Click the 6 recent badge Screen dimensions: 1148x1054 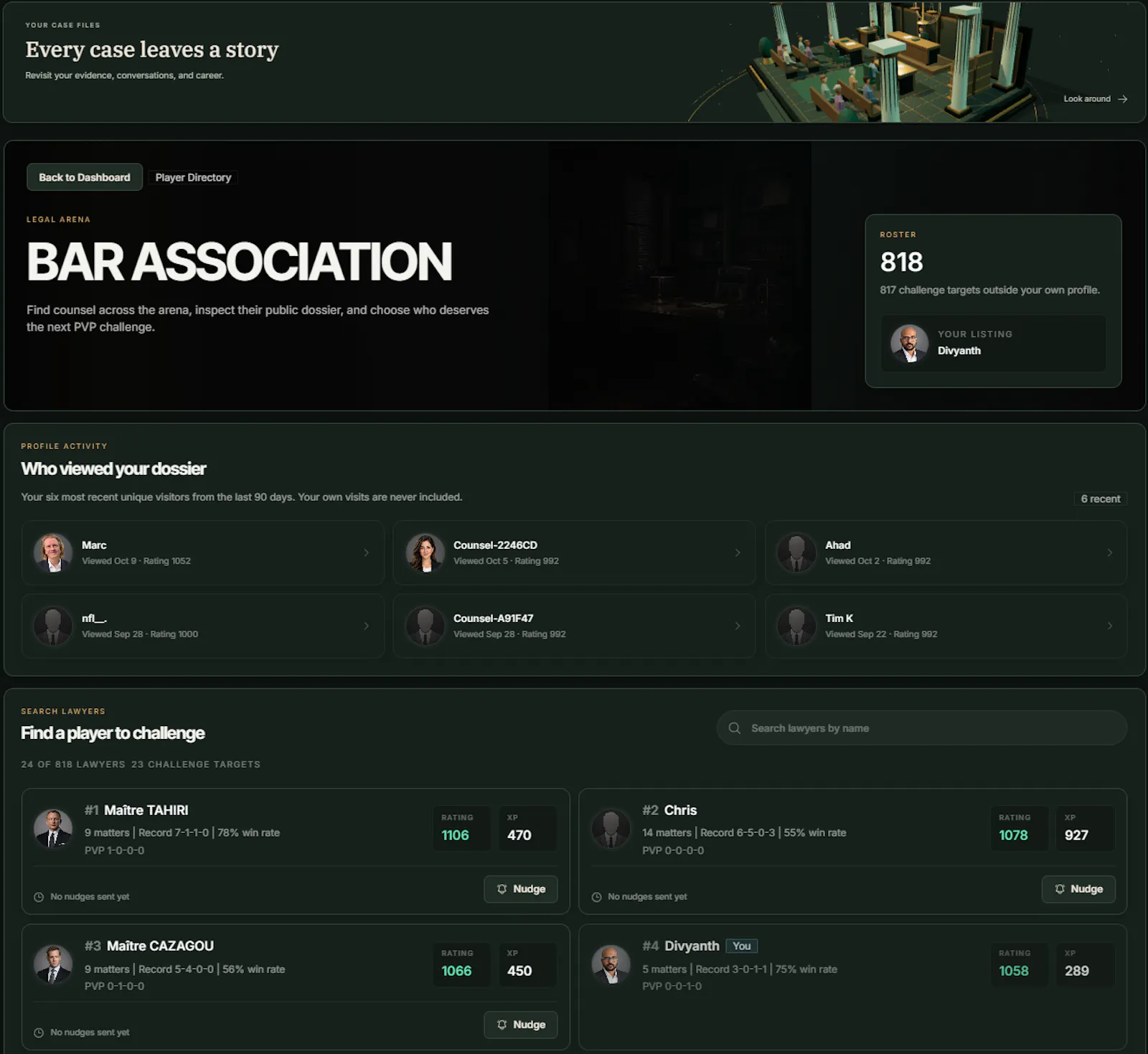pos(1101,499)
